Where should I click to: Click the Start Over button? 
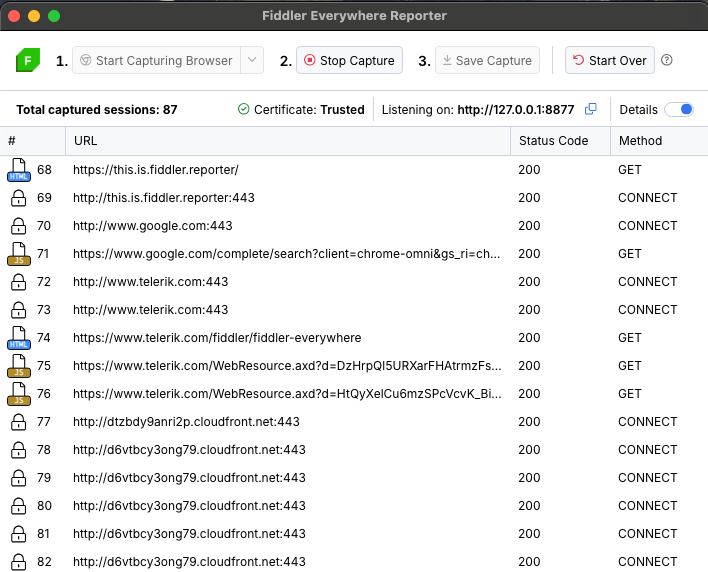(x=610, y=60)
